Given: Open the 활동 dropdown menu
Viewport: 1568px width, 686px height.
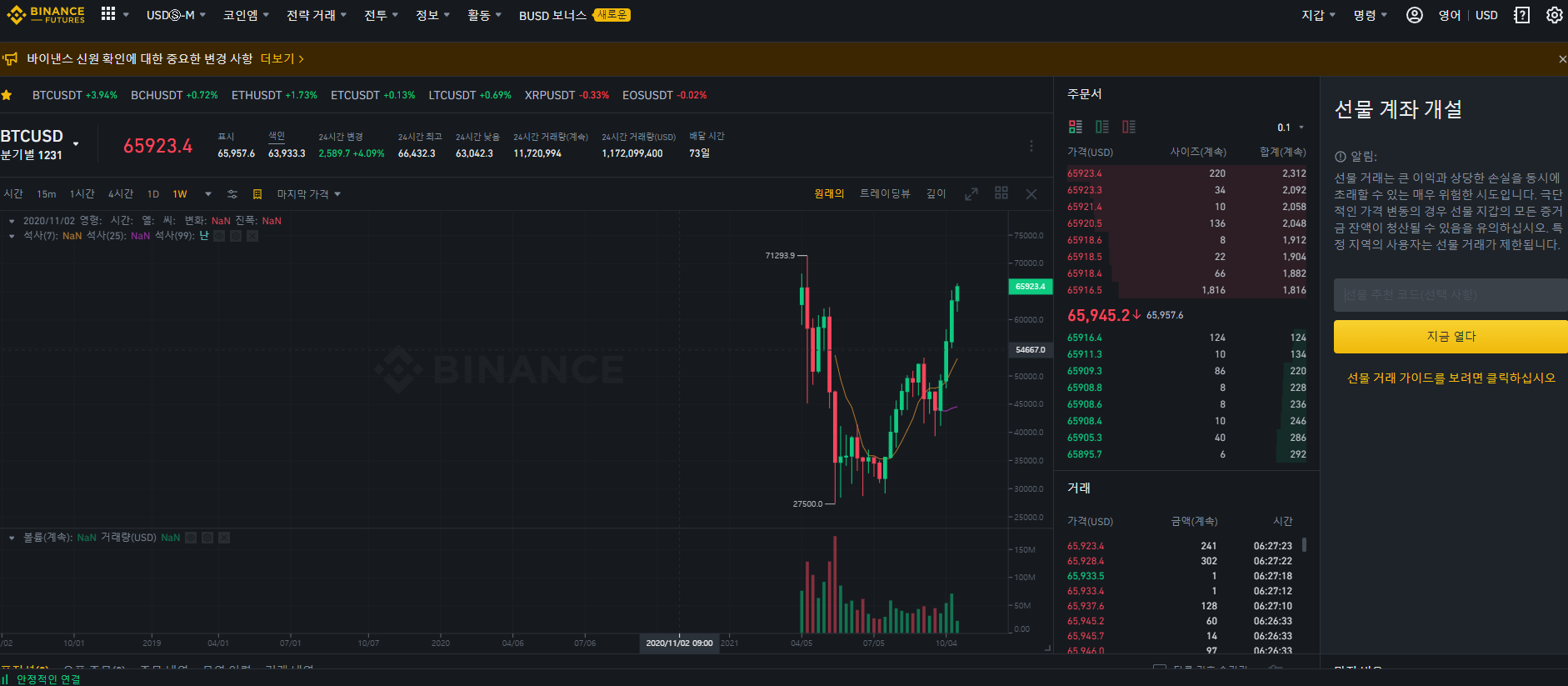Looking at the screenshot, I should pos(484,15).
